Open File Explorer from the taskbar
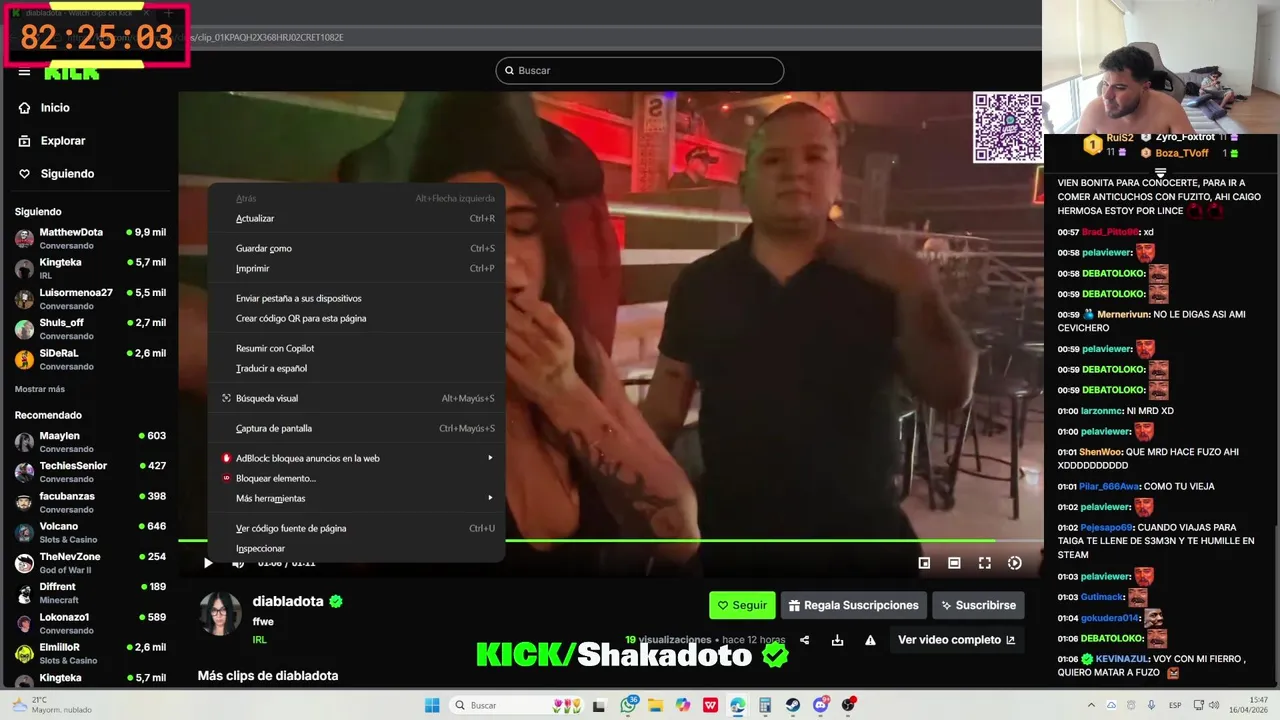 (655, 705)
